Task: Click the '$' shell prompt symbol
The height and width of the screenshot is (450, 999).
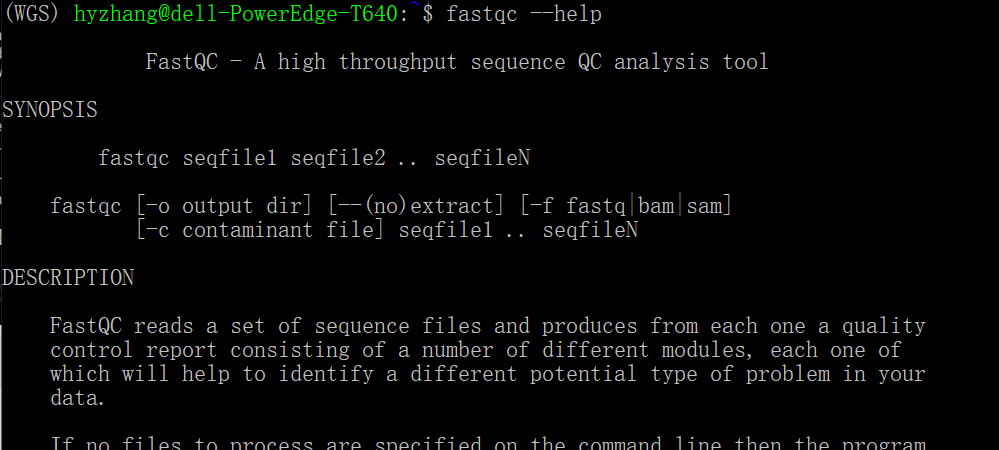Action: tap(429, 14)
